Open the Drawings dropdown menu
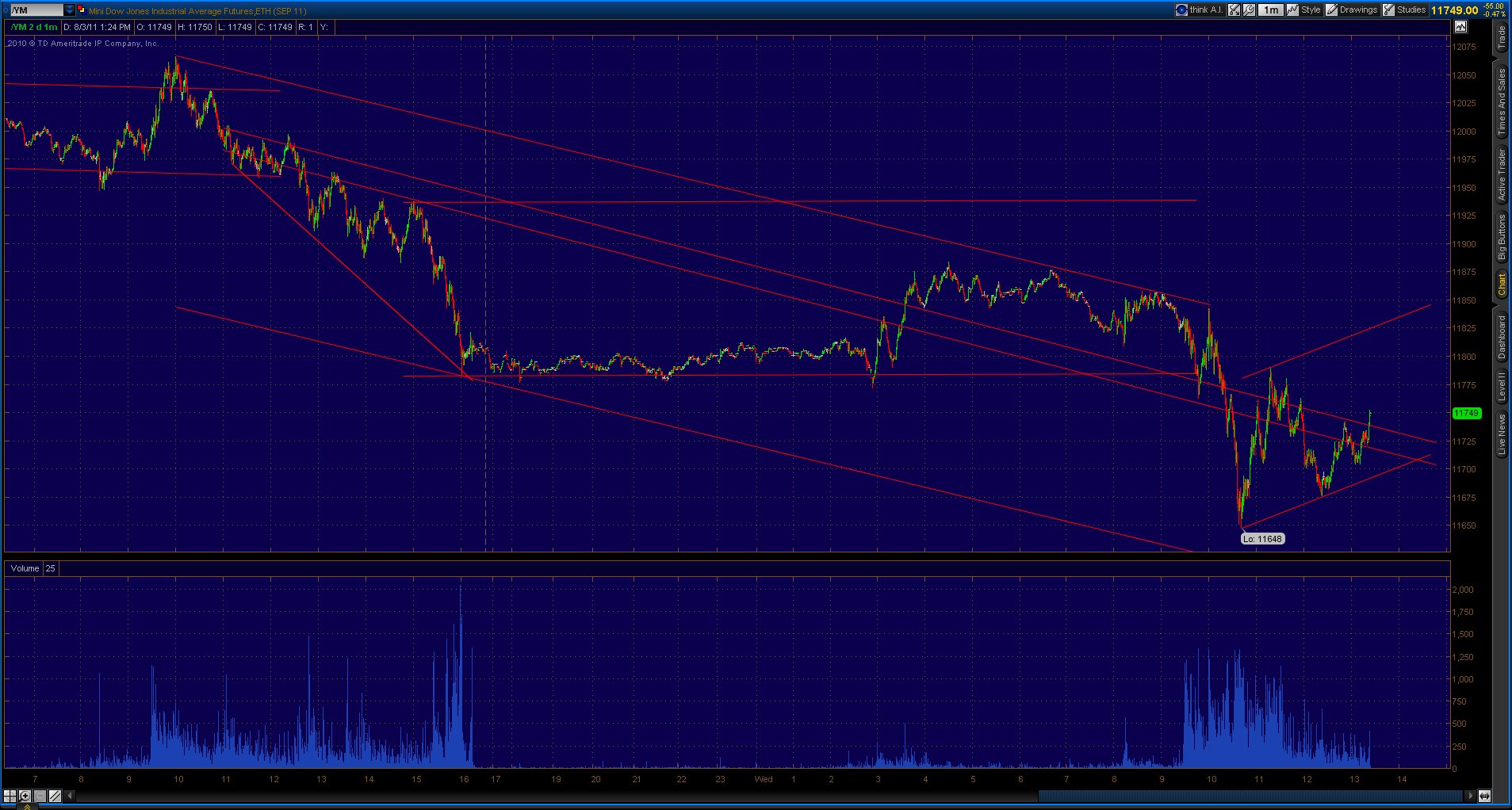Screen dimensions: 1512x810 pyautogui.click(x=1351, y=10)
